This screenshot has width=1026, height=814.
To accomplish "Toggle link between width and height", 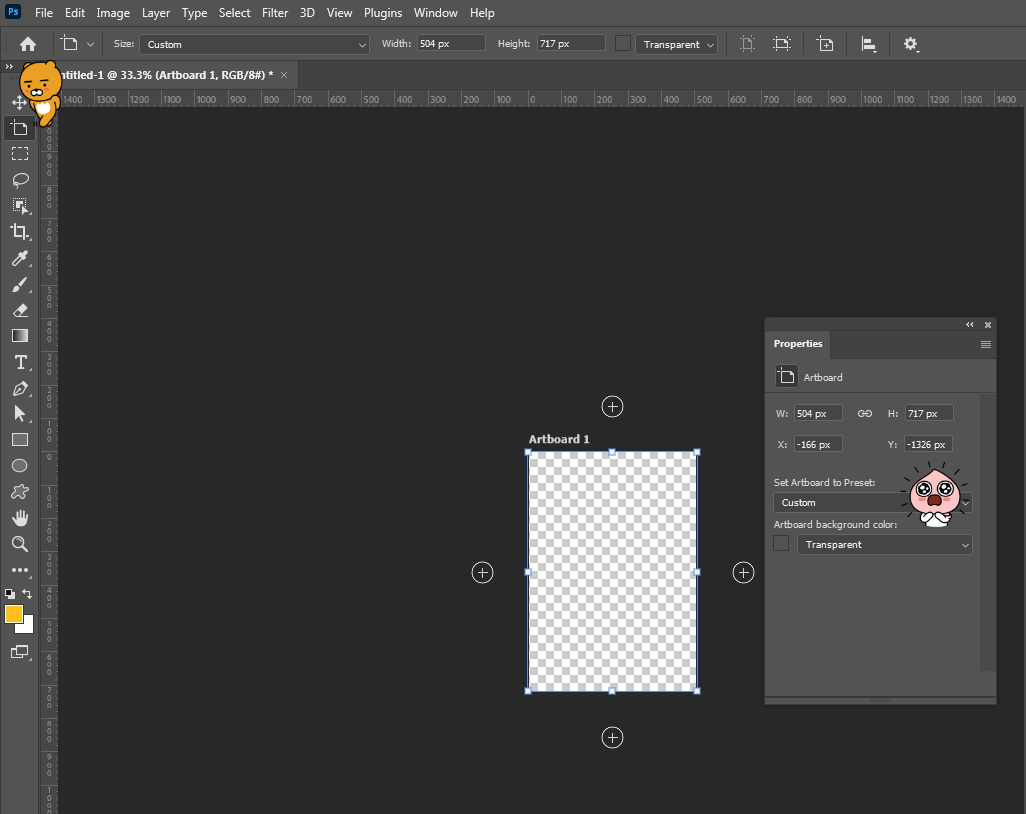I will 864,414.
